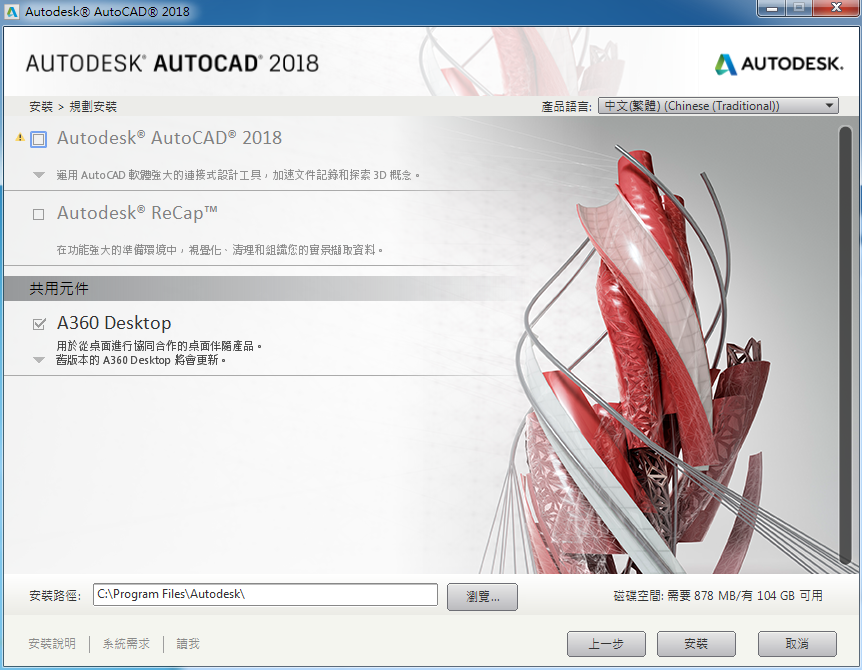Click the 取消 cancel button
The height and width of the screenshot is (670, 862).
point(797,644)
